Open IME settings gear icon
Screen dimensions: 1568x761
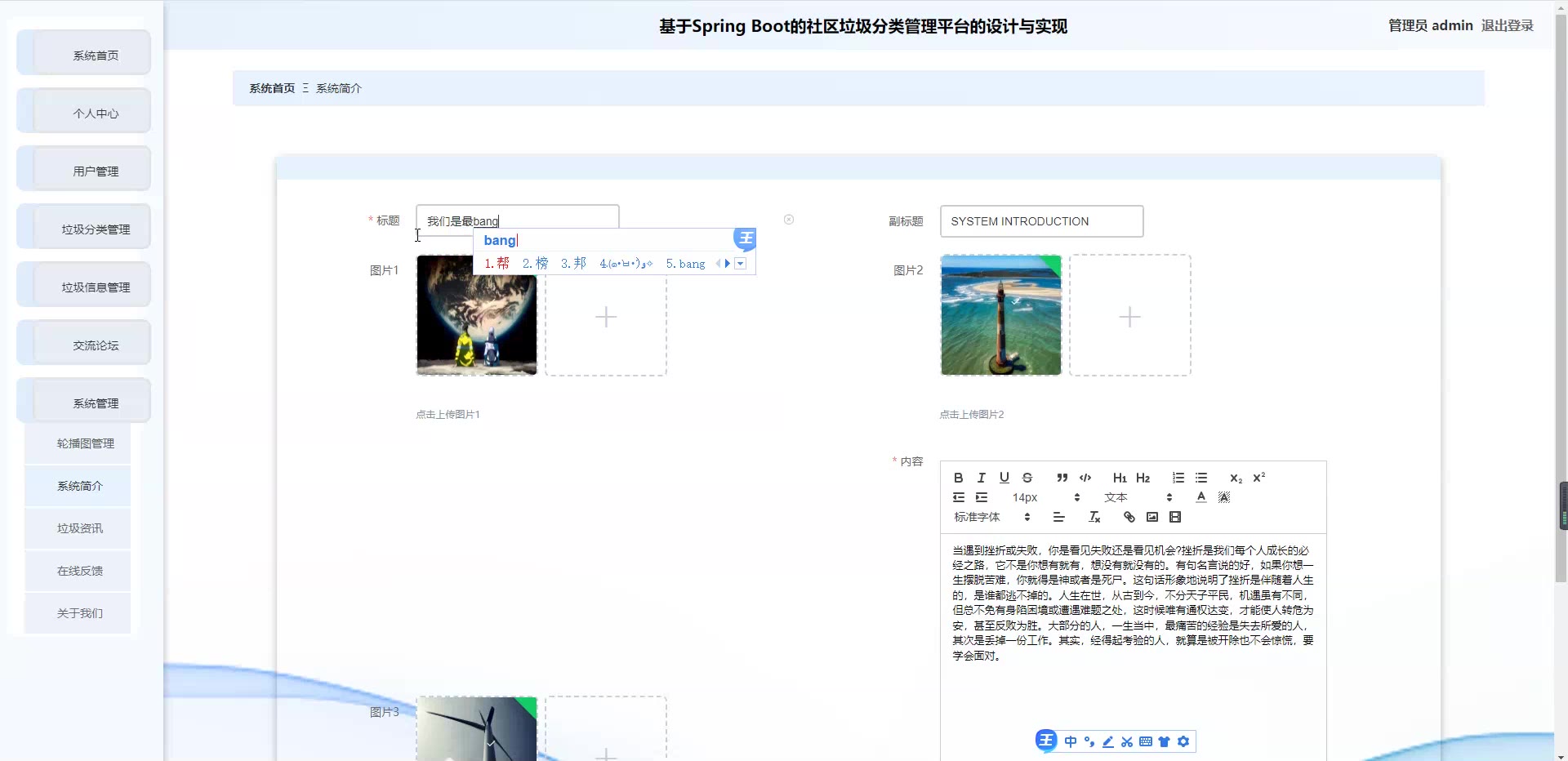(1183, 741)
